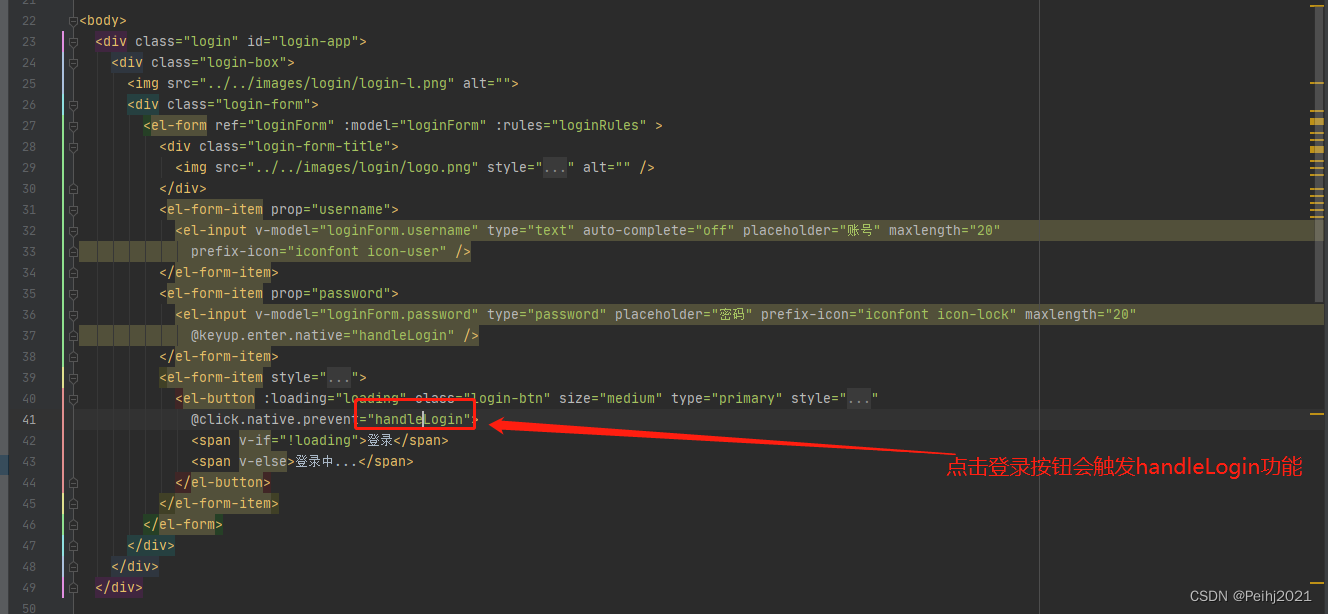Expand folded style value on line 40
This screenshot has width=1328, height=614.
859,399
